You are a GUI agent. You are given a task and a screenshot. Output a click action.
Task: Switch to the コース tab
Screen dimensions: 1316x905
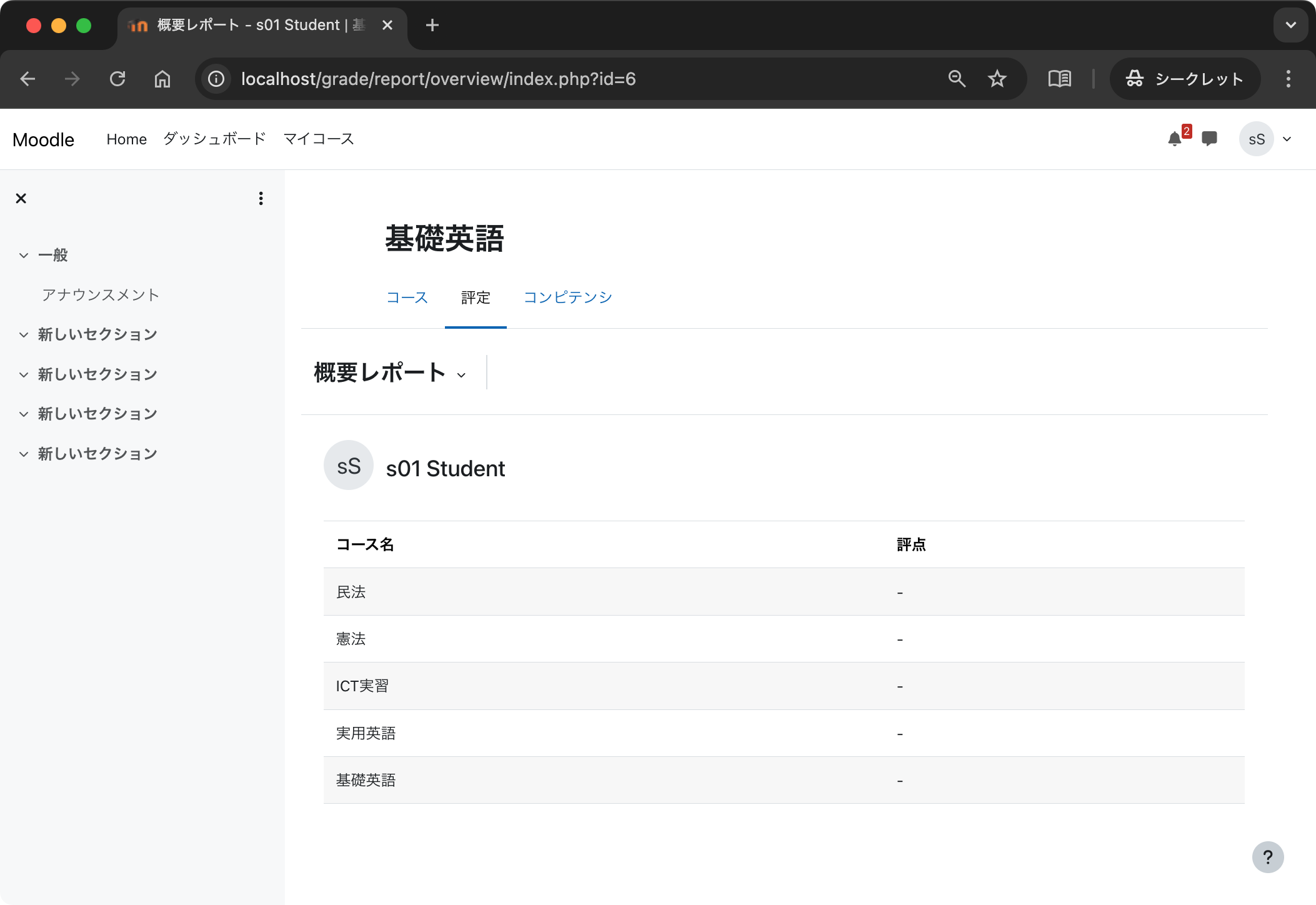(407, 298)
